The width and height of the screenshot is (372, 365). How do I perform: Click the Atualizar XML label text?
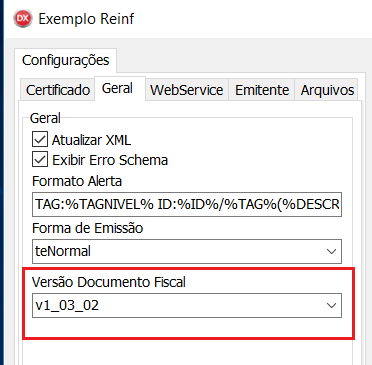point(91,140)
